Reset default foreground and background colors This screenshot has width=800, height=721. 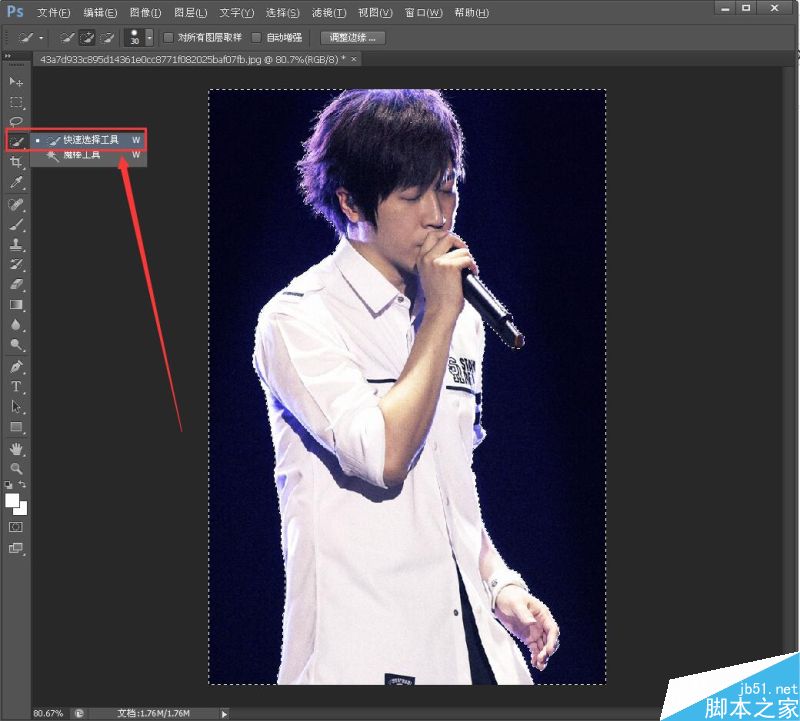coord(9,485)
